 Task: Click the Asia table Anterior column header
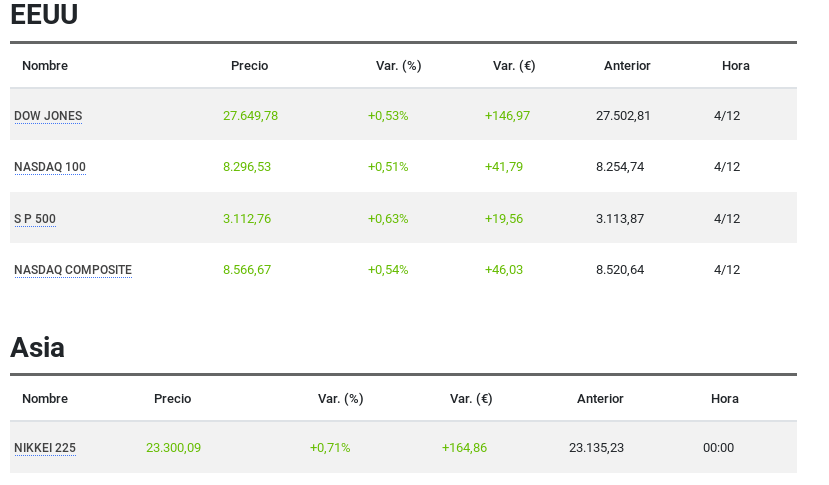[x=600, y=399]
